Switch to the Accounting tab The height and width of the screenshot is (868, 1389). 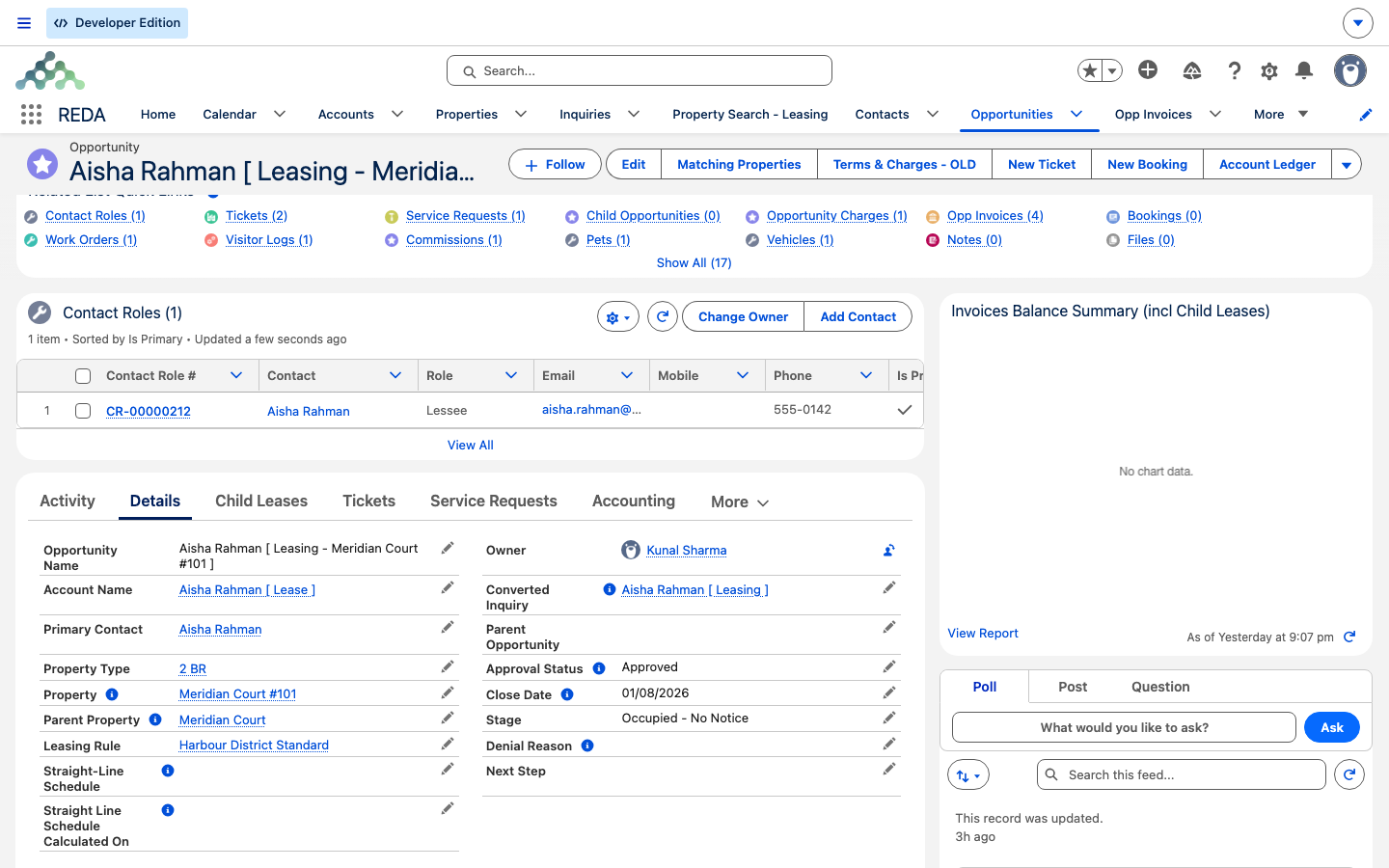634,501
